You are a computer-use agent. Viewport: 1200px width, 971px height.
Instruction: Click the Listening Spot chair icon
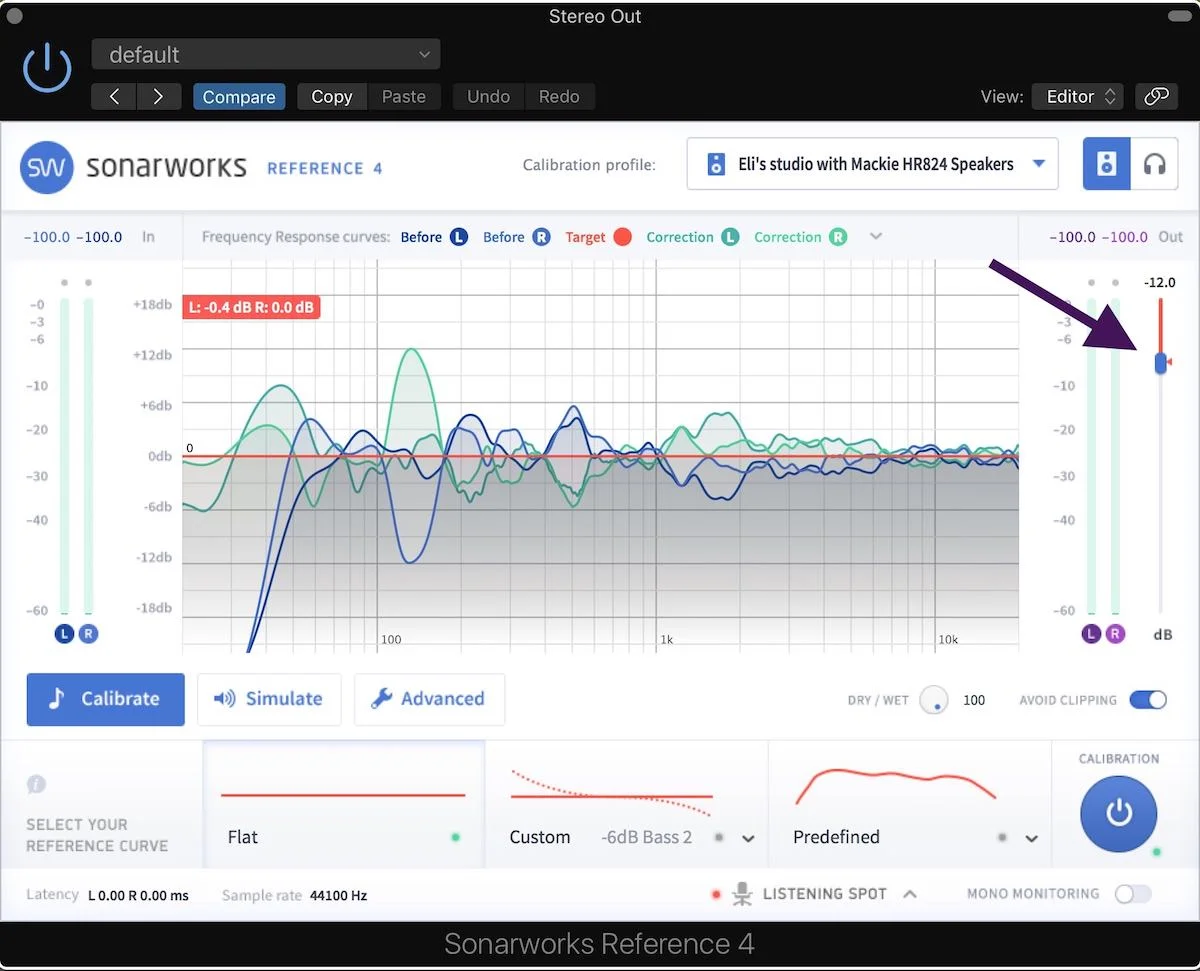(x=742, y=893)
